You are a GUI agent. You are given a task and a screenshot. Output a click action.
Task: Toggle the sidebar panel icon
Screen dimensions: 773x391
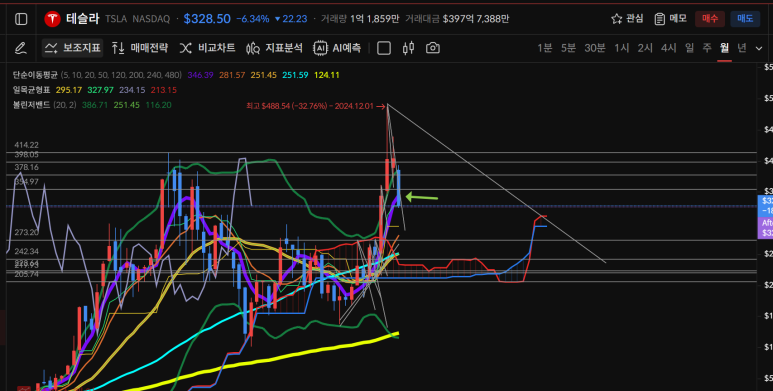coord(21,19)
